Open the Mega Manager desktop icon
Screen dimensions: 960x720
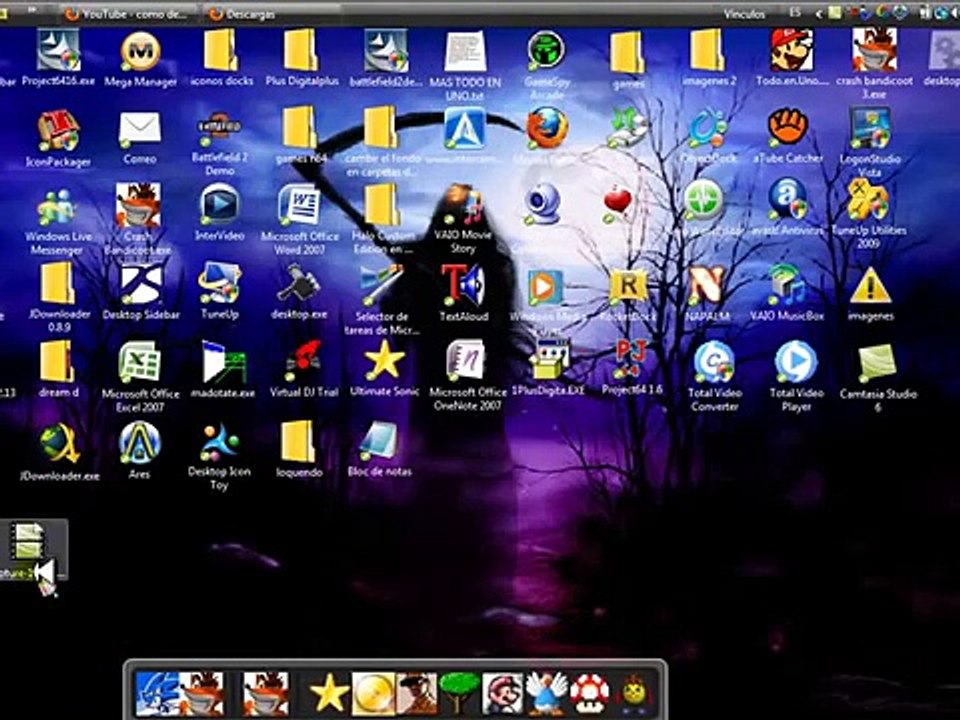point(141,52)
